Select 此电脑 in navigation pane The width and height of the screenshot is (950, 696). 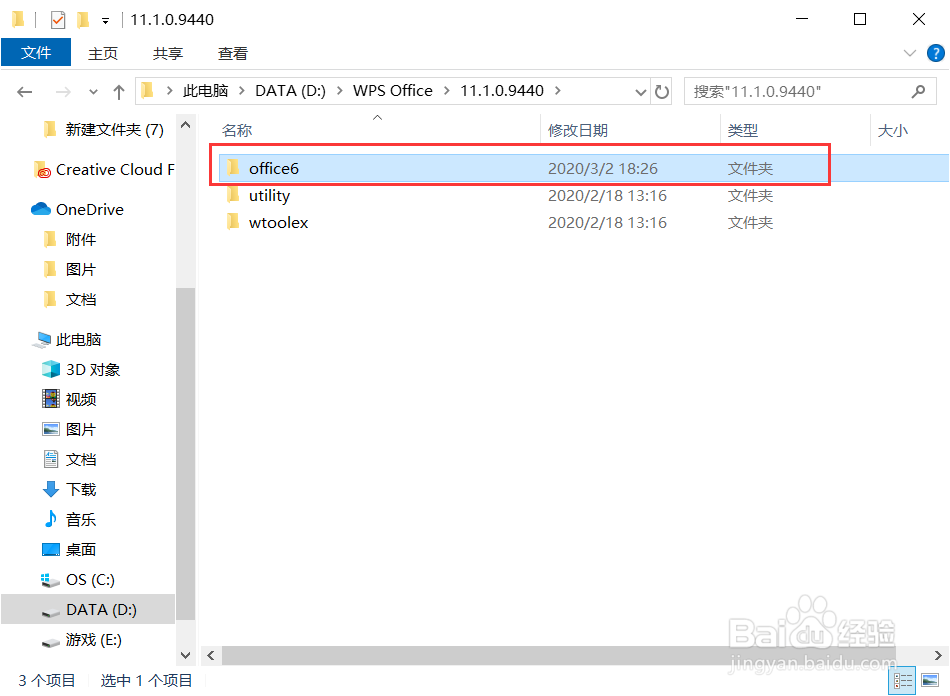point(78,340)
